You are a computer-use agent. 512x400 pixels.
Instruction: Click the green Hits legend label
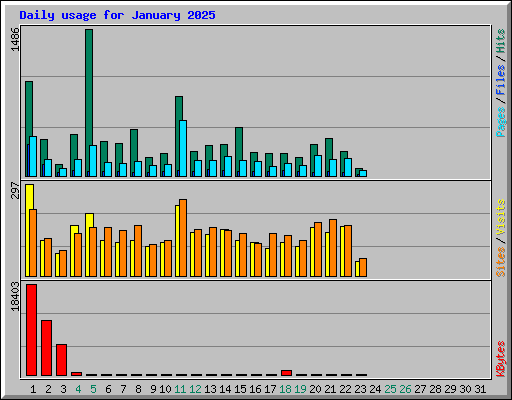click(501, 41)
